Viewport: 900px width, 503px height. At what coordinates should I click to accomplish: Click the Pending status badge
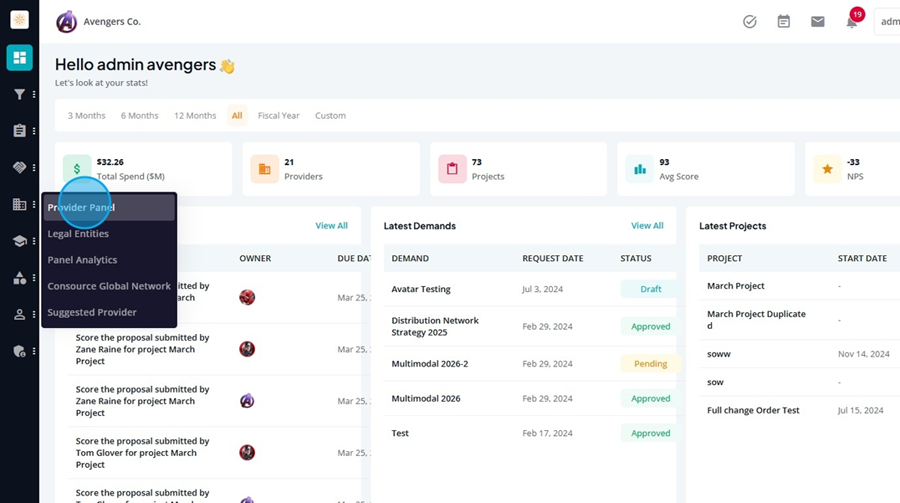coord(650,363)
